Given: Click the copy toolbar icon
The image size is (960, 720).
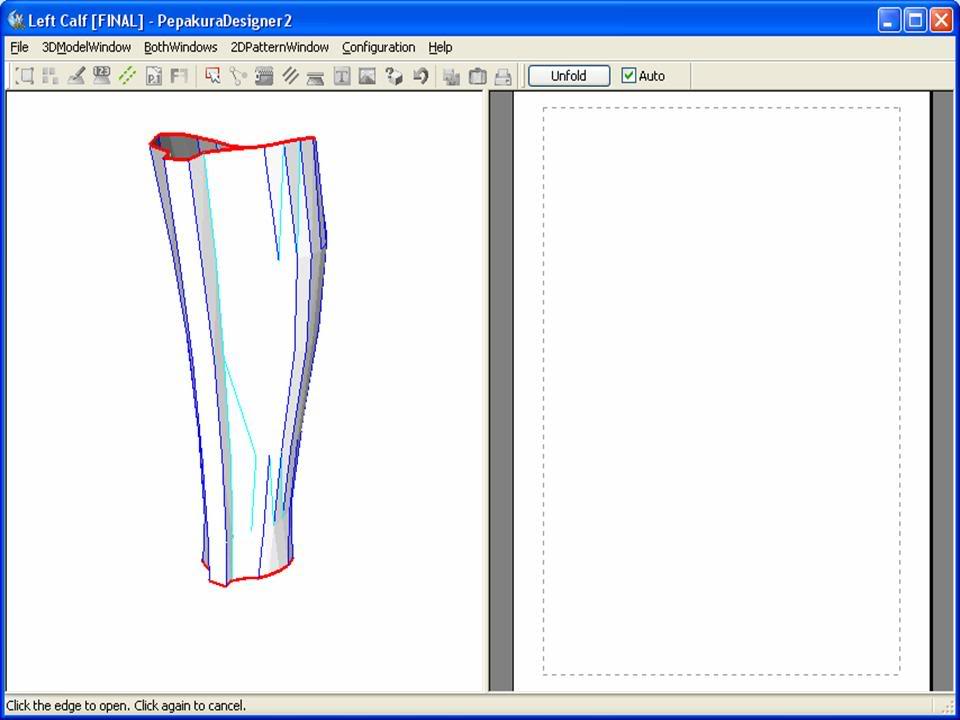Looking at the screenshot, I should tap(452, 76).
